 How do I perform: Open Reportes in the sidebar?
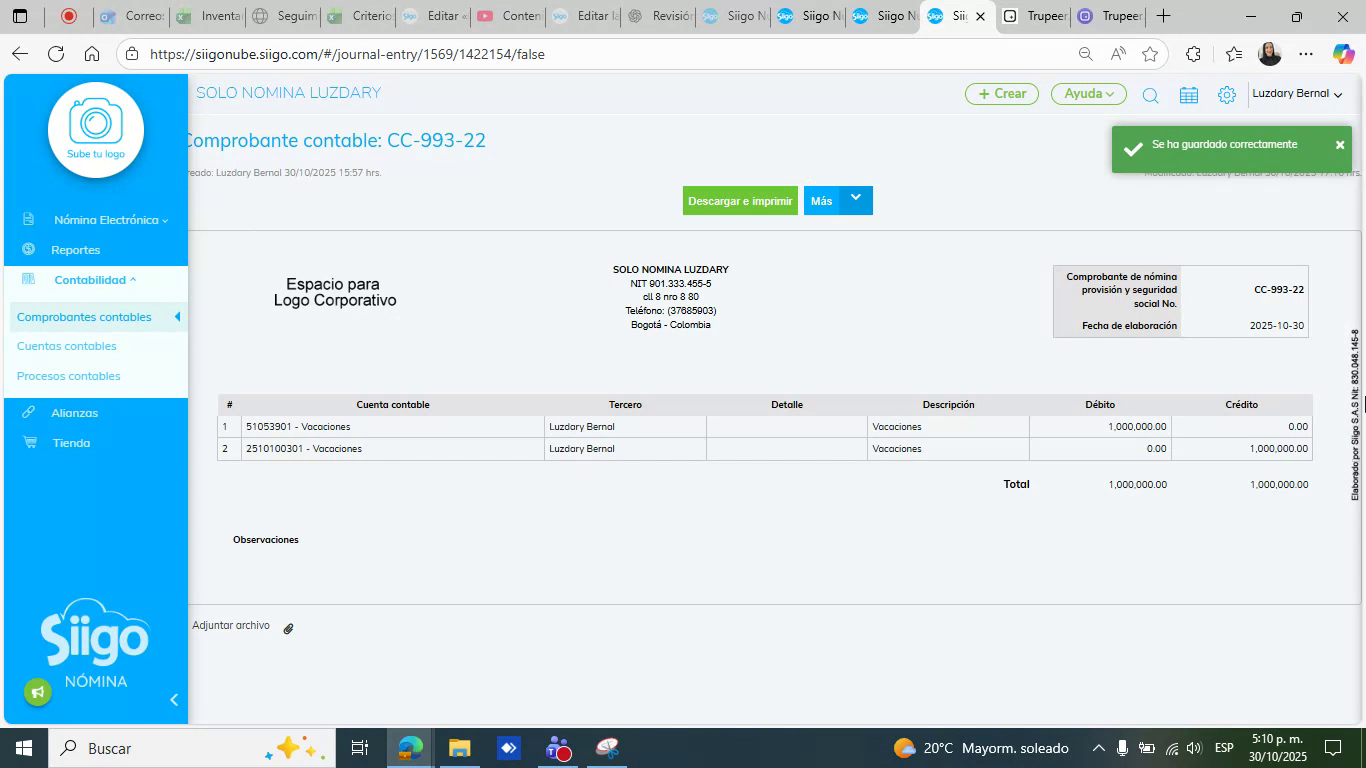pyautogui.click(x=76, y=250)
